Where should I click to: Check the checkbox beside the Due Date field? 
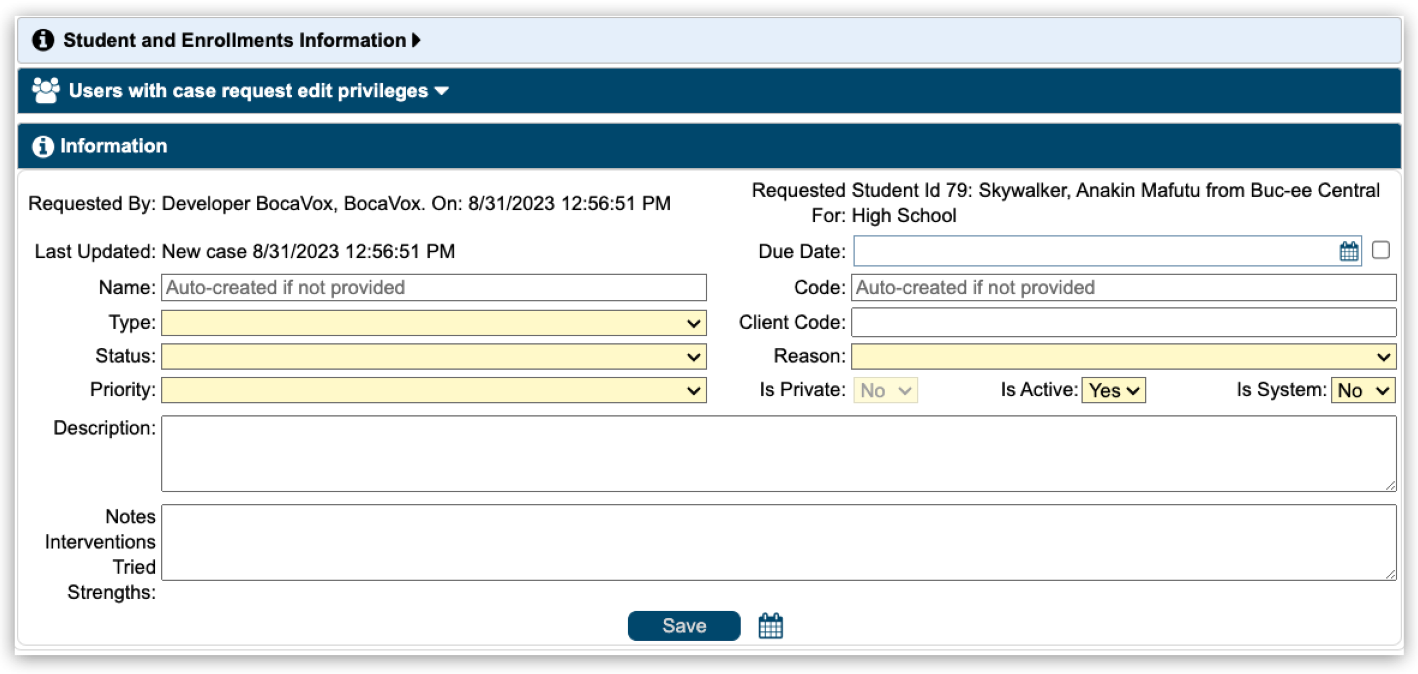click(x=1382, y=250)
